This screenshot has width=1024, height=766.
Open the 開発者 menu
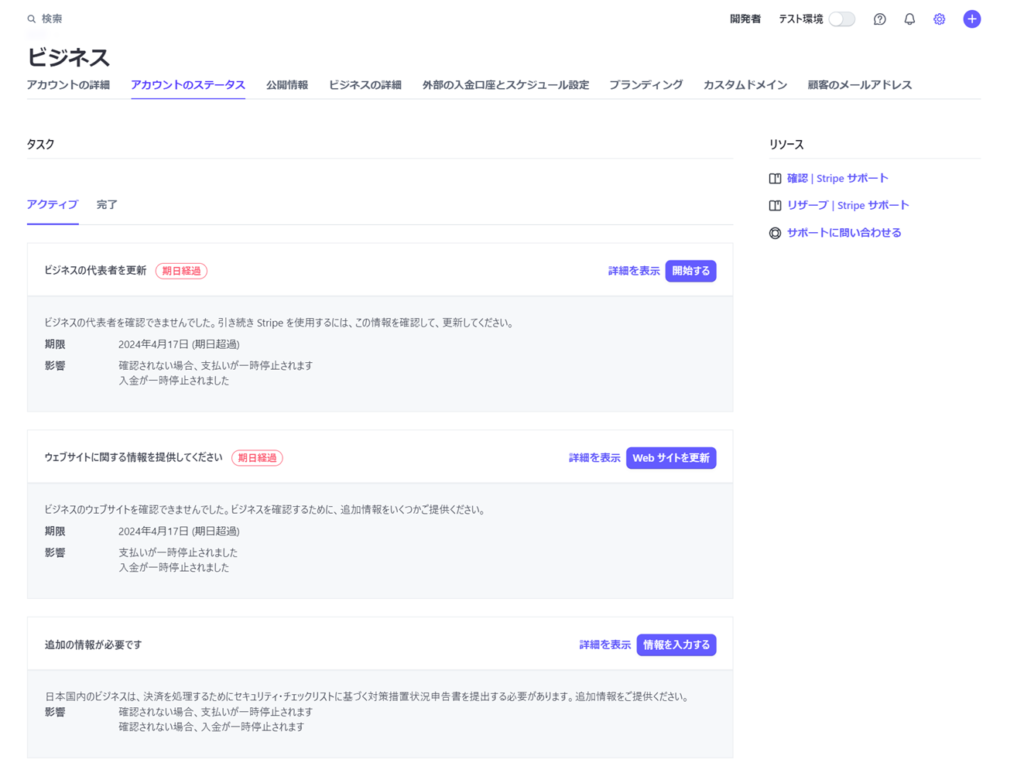(x=745, y=19)
